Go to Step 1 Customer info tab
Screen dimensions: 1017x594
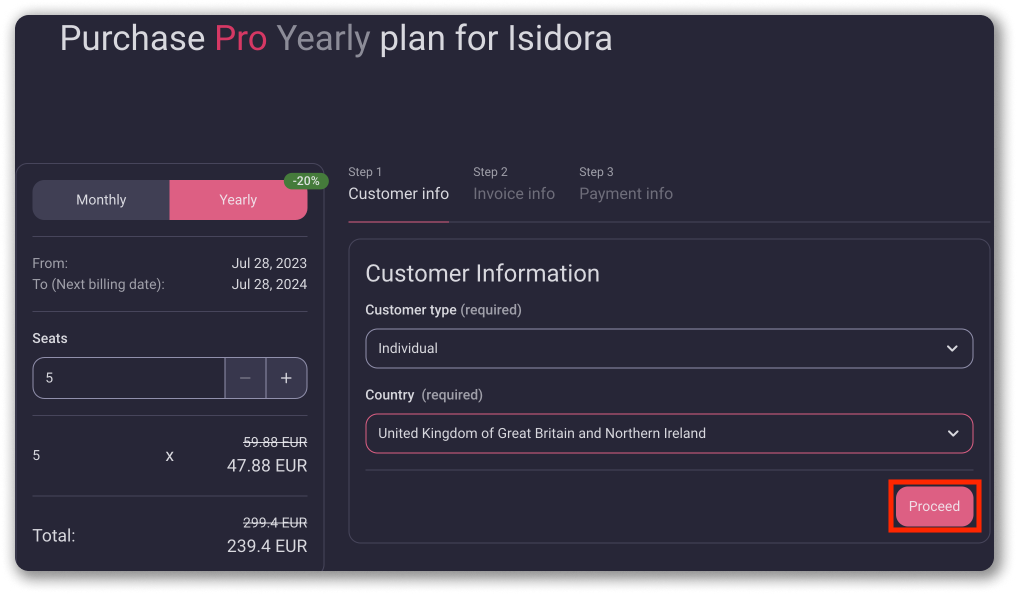click(398, 184)
